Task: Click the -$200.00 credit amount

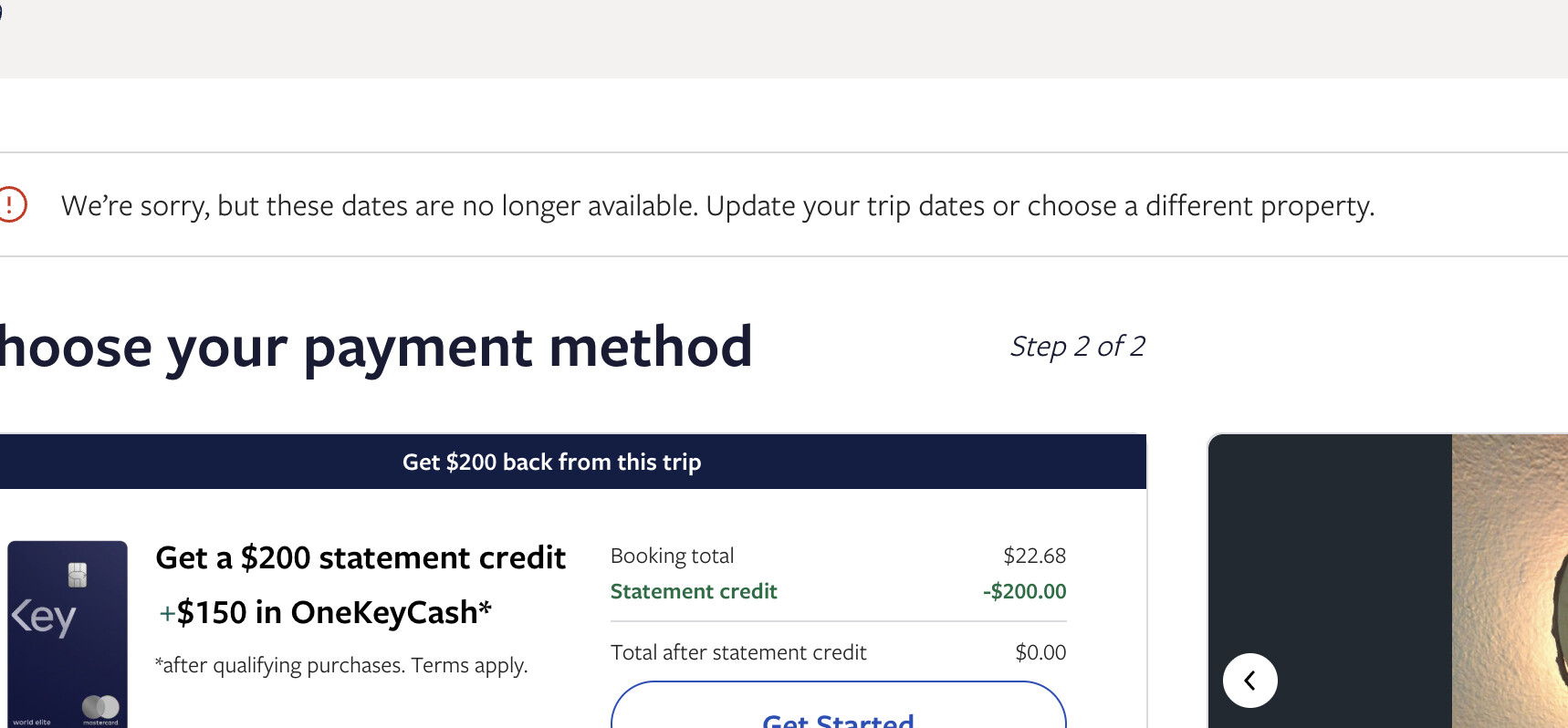Action: coord(1024,591)
